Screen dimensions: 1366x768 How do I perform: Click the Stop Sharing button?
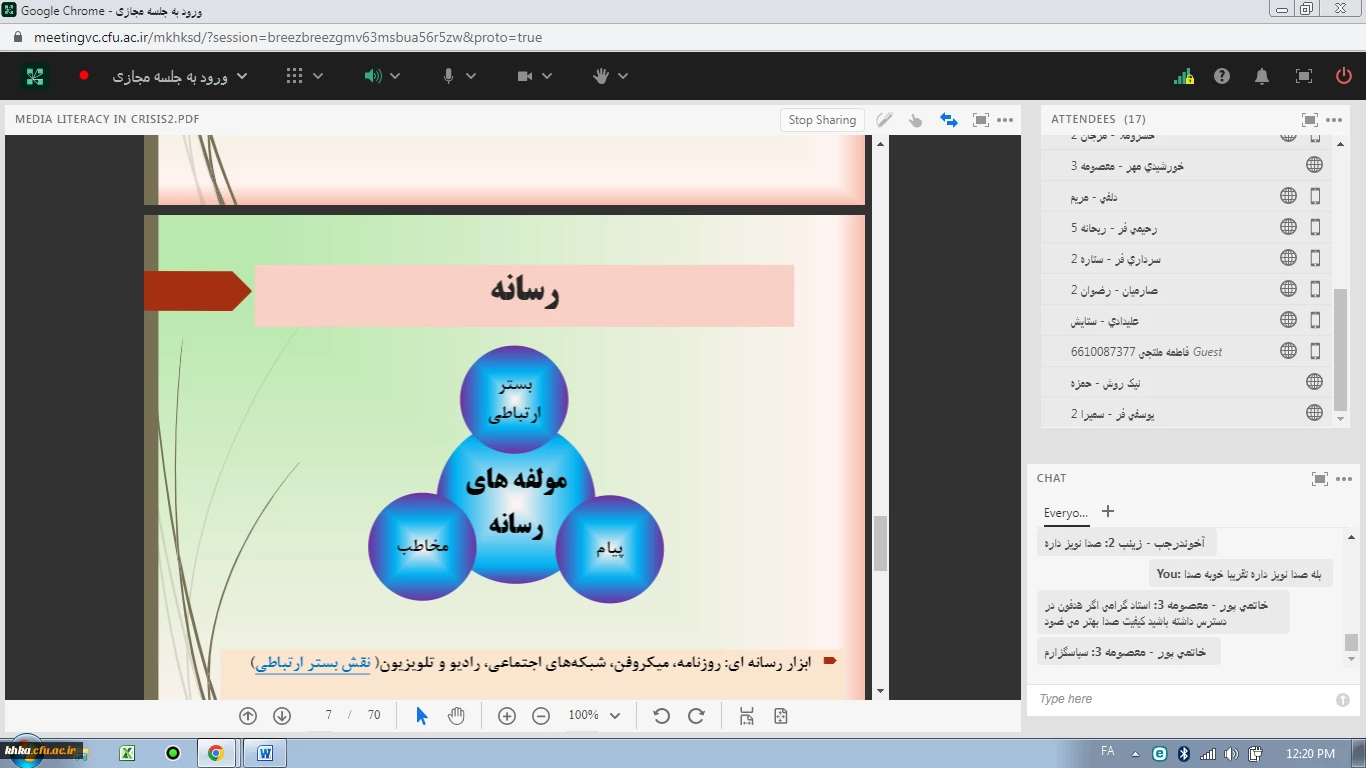pos(822,120)
